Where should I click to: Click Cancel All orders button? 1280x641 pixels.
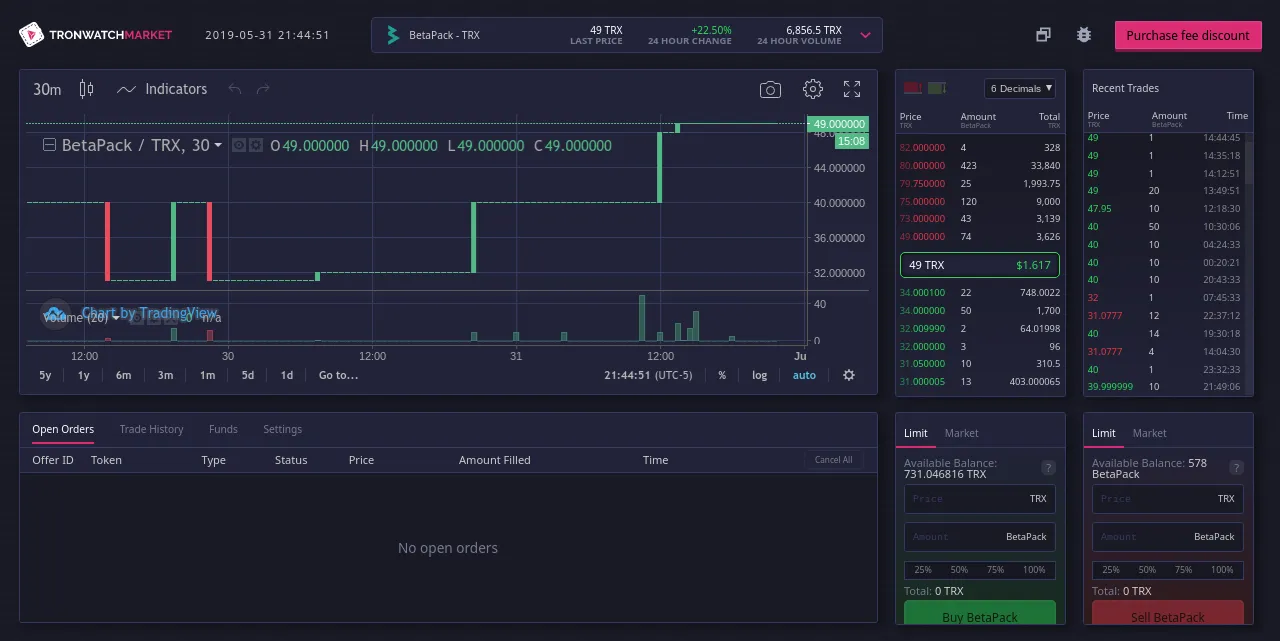[834, 460]
